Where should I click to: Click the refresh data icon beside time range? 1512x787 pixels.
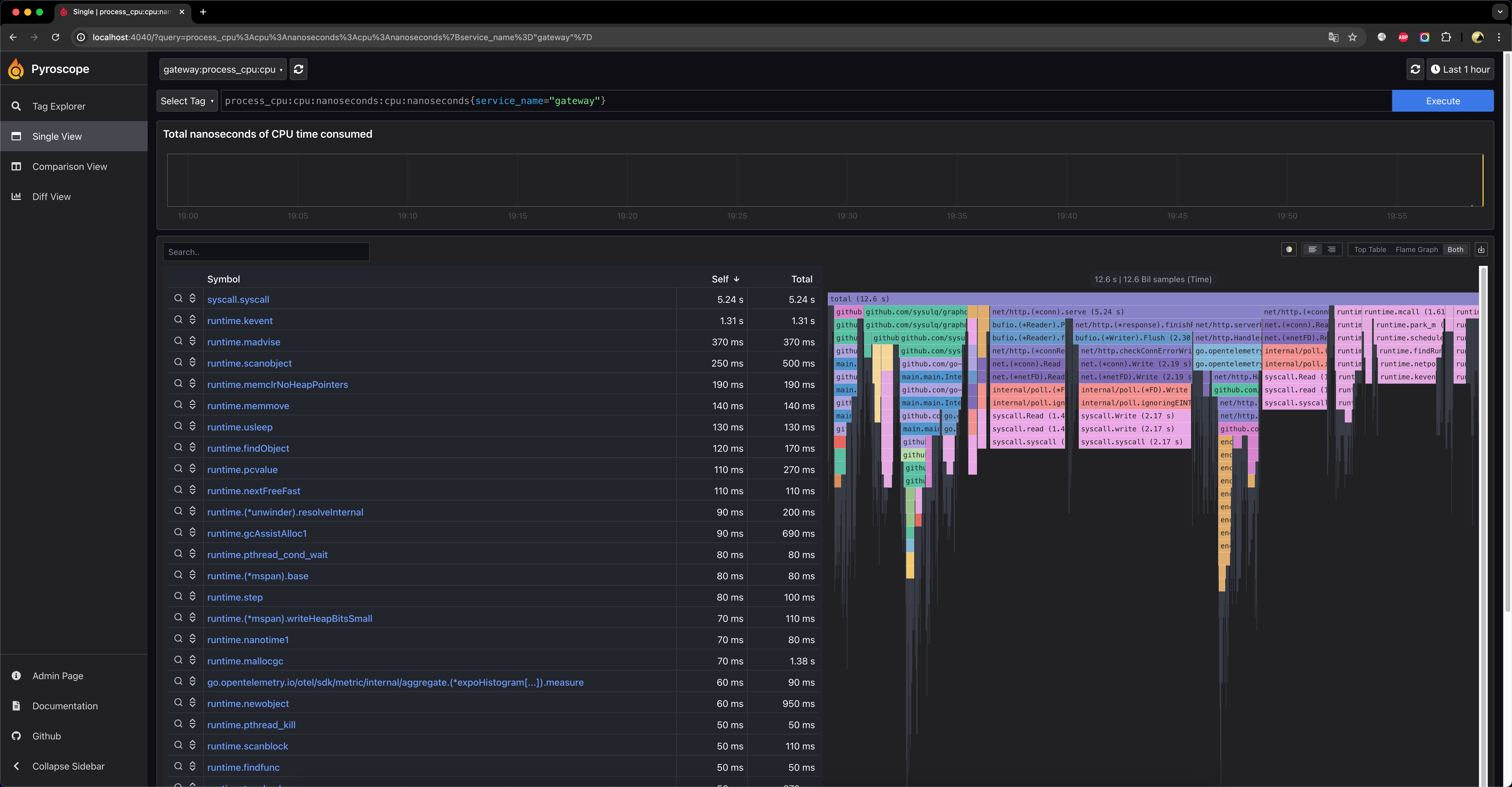coord(1415,69)
